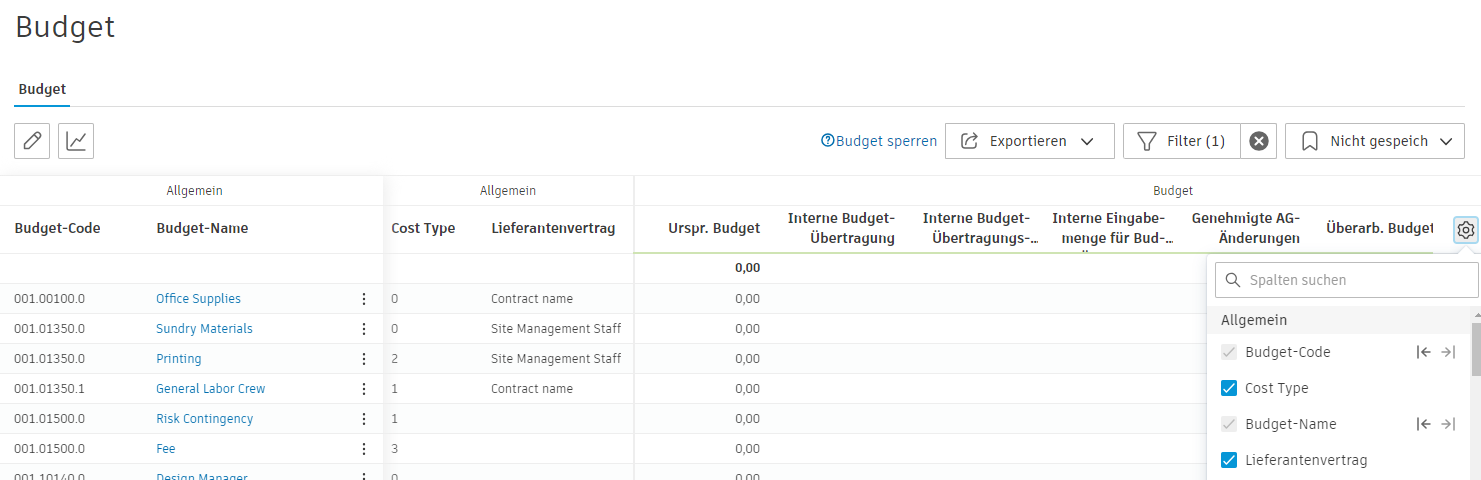Viewport: 1481px width, 480px height.
Task: Click the Budget sperren link
Action: (x=886, y=141)
